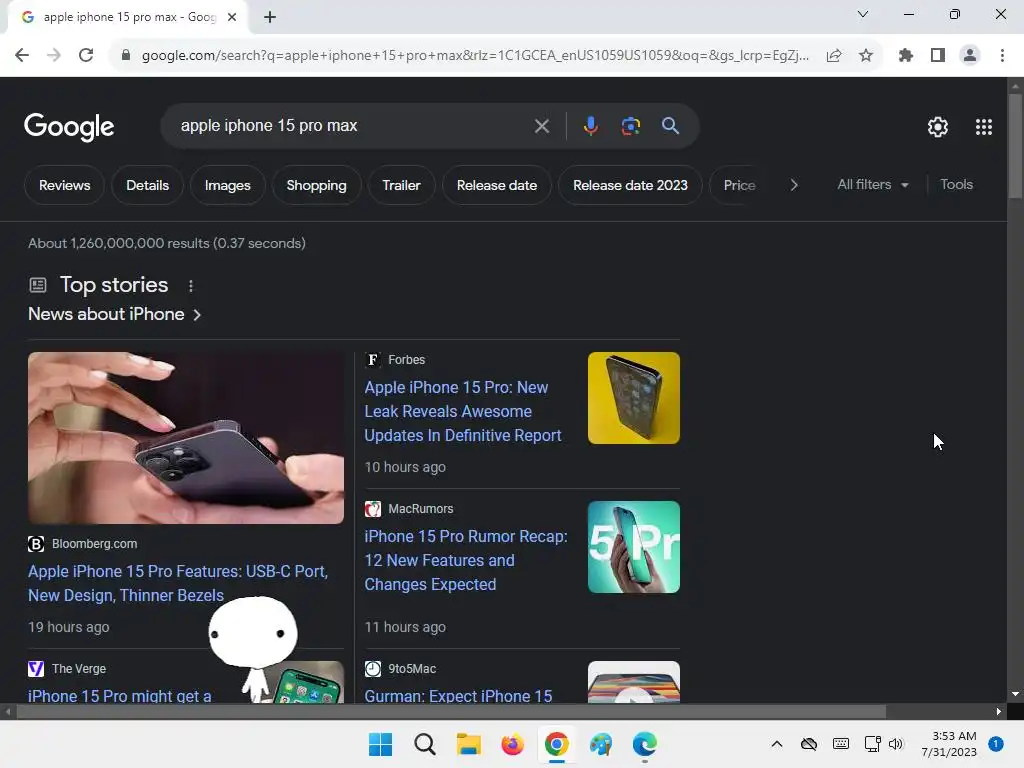This screenshot has width=1024, height=768.
Task: Open MacRumors teal thumbnail image
Action: (633, 547)
